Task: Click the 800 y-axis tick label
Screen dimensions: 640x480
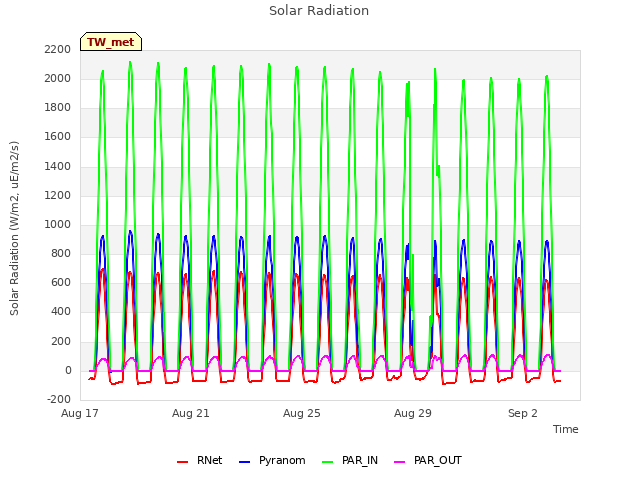Action: [x=61, y=253]
